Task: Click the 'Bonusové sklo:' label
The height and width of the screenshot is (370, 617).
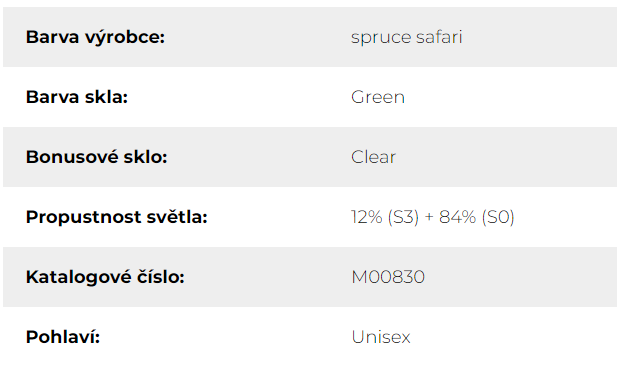Action: pyautogui.click(x=96, y=157)
